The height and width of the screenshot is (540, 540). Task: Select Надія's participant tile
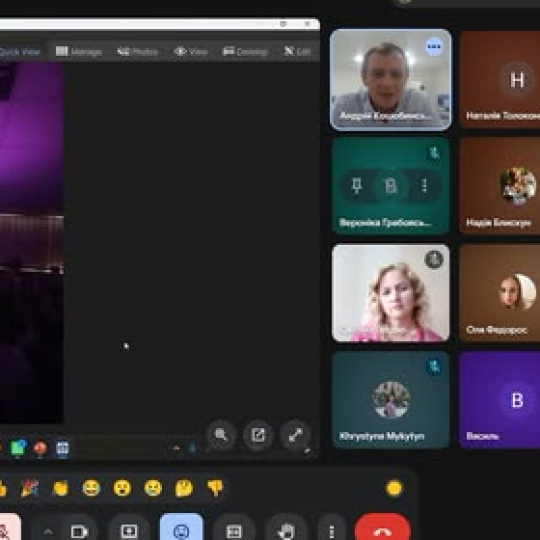click(500, 186)
